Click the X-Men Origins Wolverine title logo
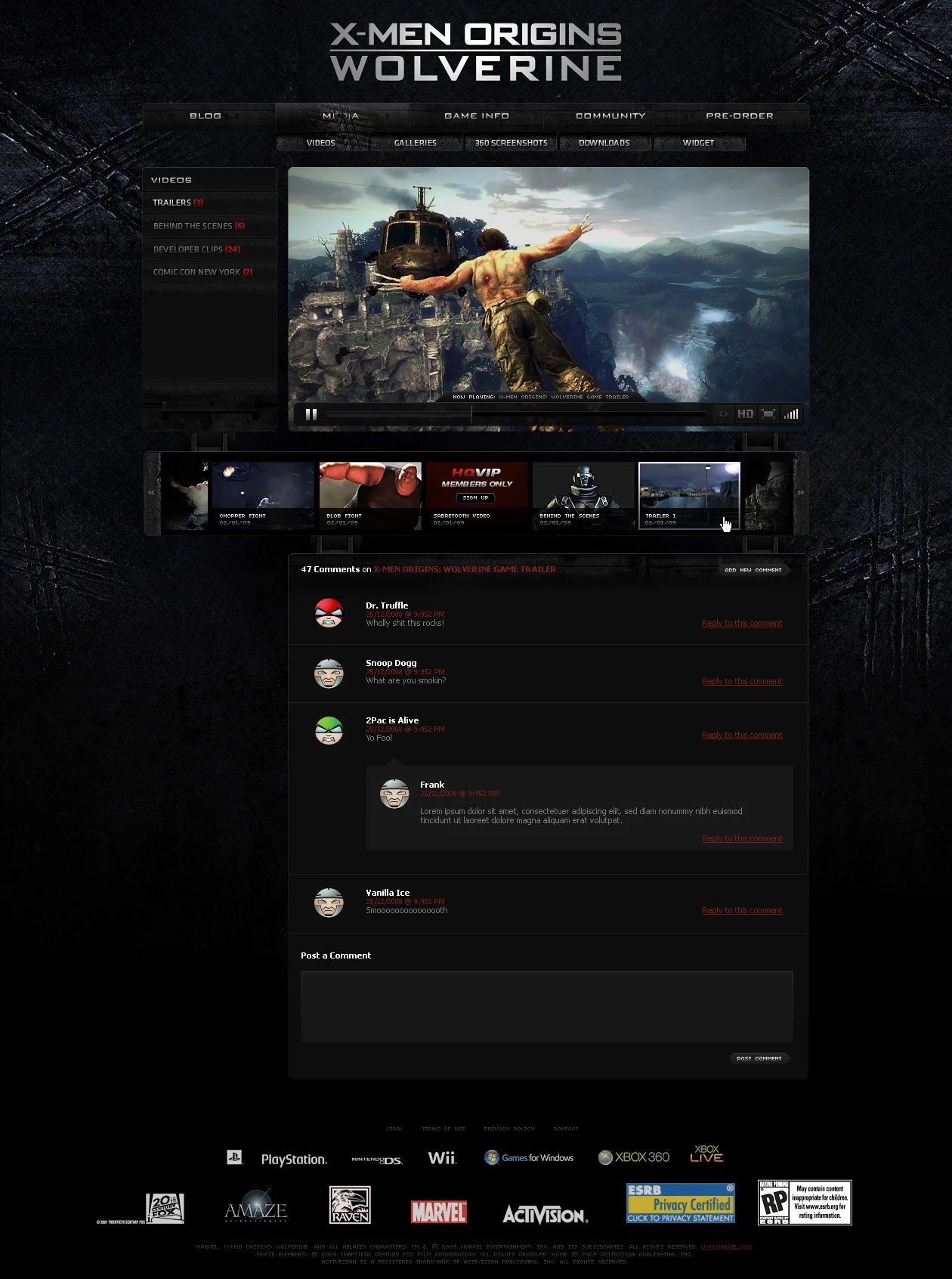This screenshot has height=1279, width=952. pos(476,51)
